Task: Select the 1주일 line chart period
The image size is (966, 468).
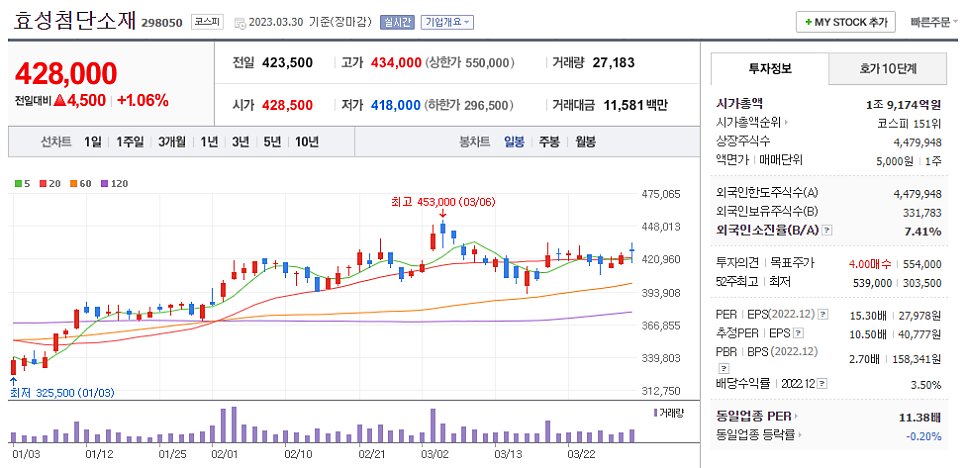Action: (x=129, y=142)
